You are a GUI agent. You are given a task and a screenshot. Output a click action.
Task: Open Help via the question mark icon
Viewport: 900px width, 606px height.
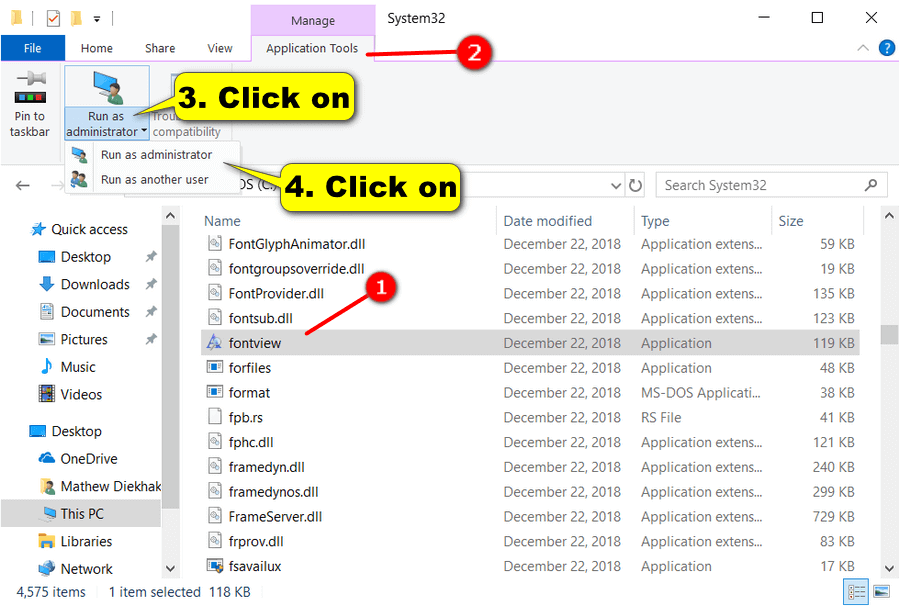[x=886, y=47]
